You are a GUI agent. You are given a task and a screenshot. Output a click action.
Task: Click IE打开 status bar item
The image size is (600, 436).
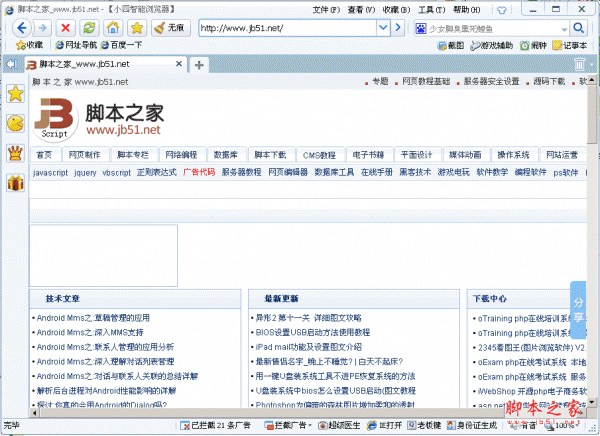384,425
